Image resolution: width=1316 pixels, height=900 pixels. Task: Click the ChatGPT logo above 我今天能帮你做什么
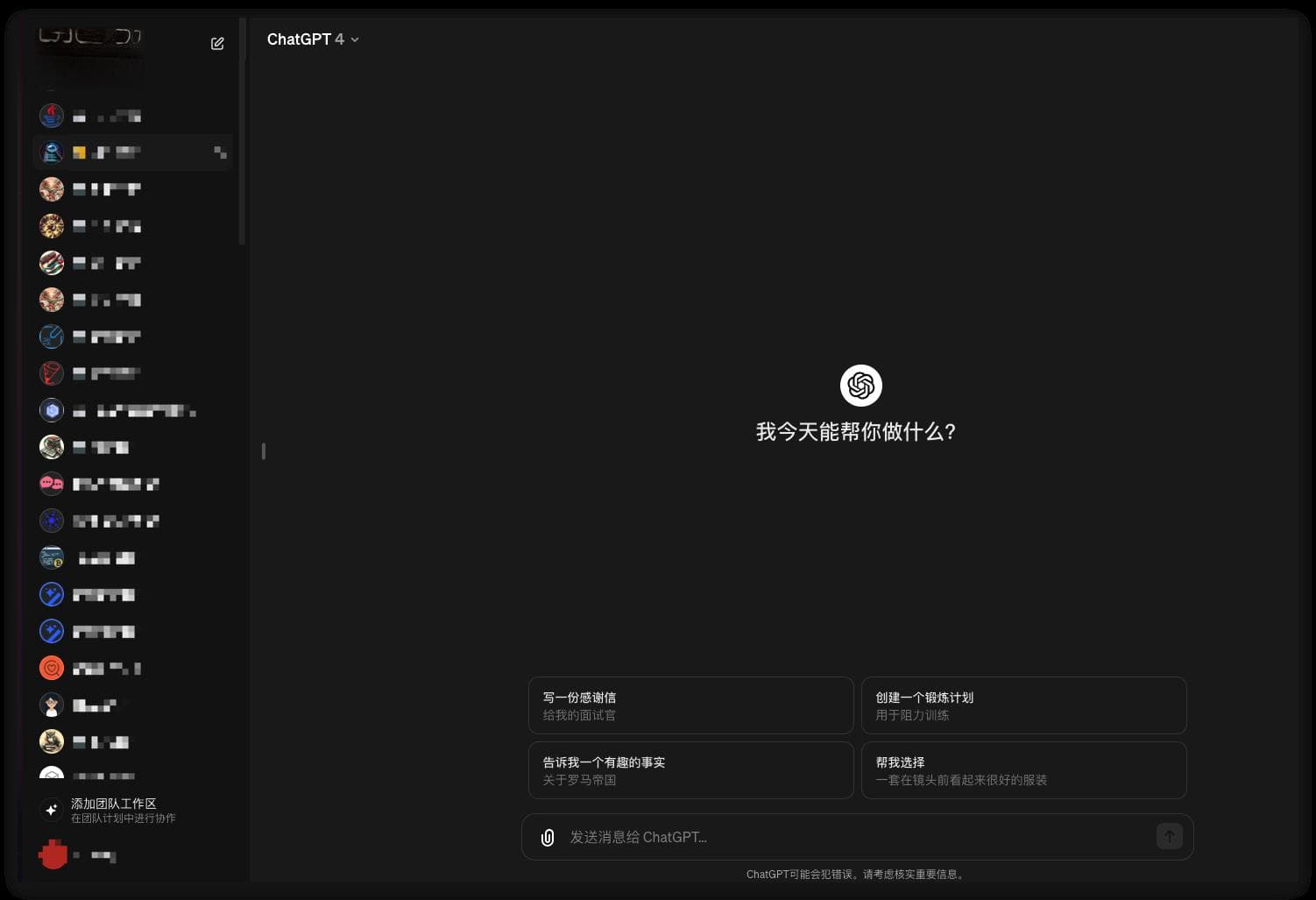point(861,386)
